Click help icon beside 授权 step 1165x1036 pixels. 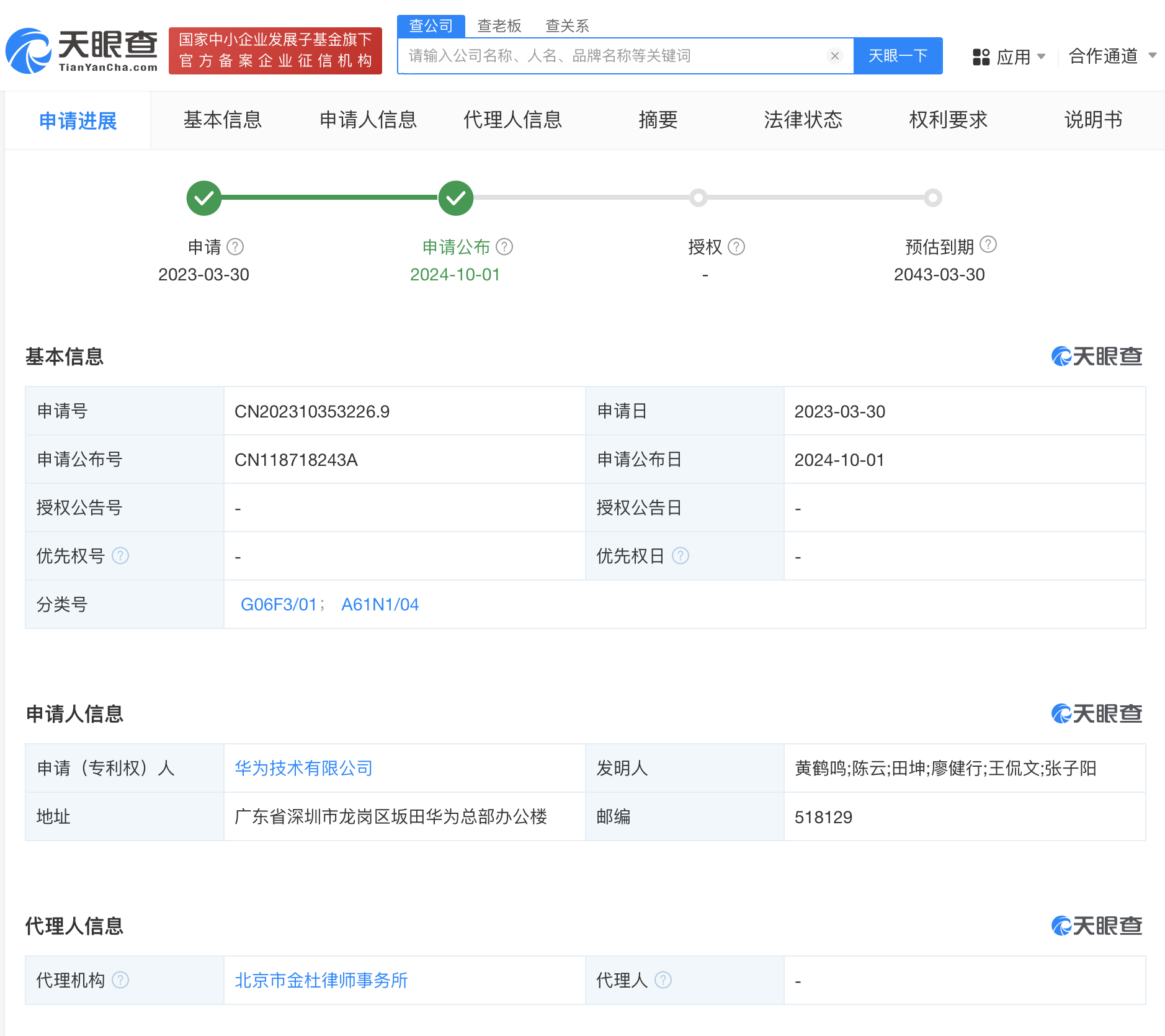[x=737, y=247]
